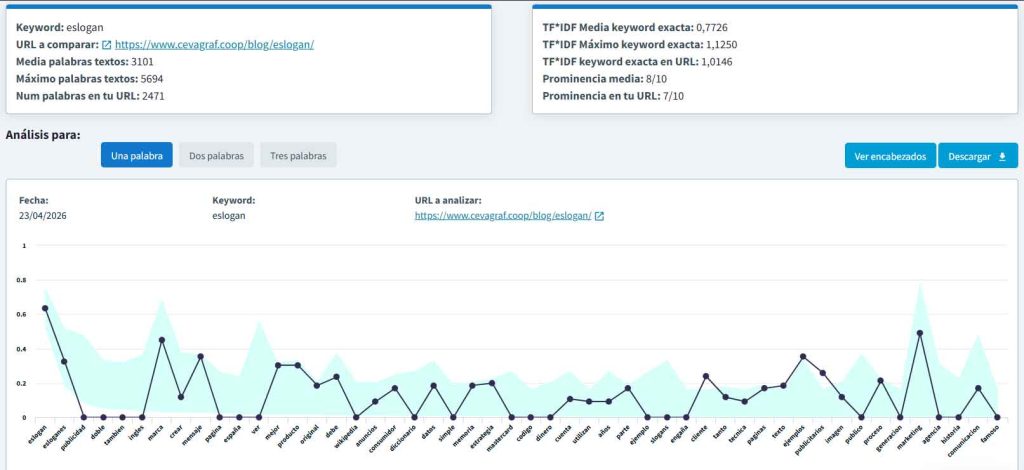This screenshot has height=470, width=1024.
Task: Click the mejor data point on chart
Action: point(278,365)
